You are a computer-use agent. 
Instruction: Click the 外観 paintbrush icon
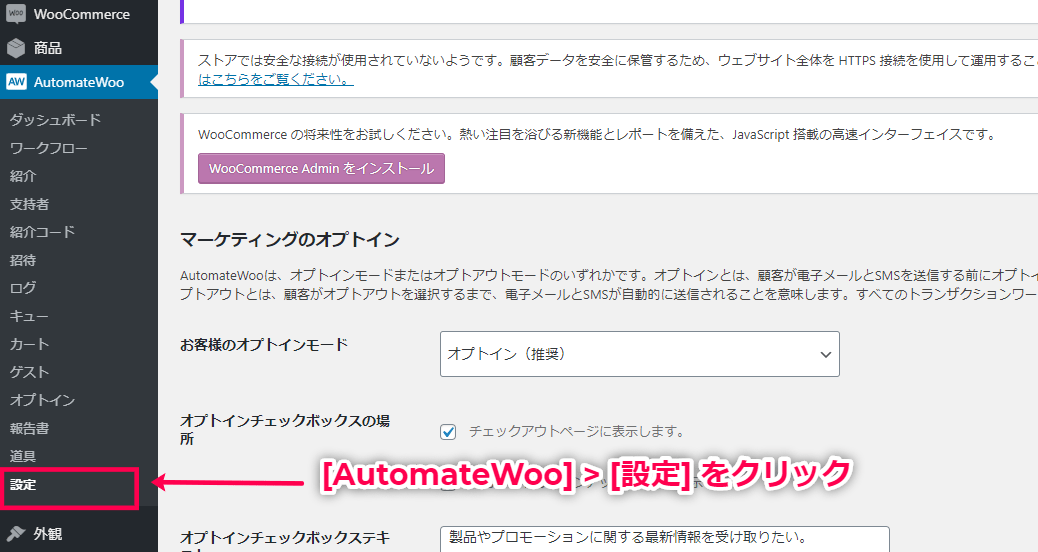tap(16, 533)
